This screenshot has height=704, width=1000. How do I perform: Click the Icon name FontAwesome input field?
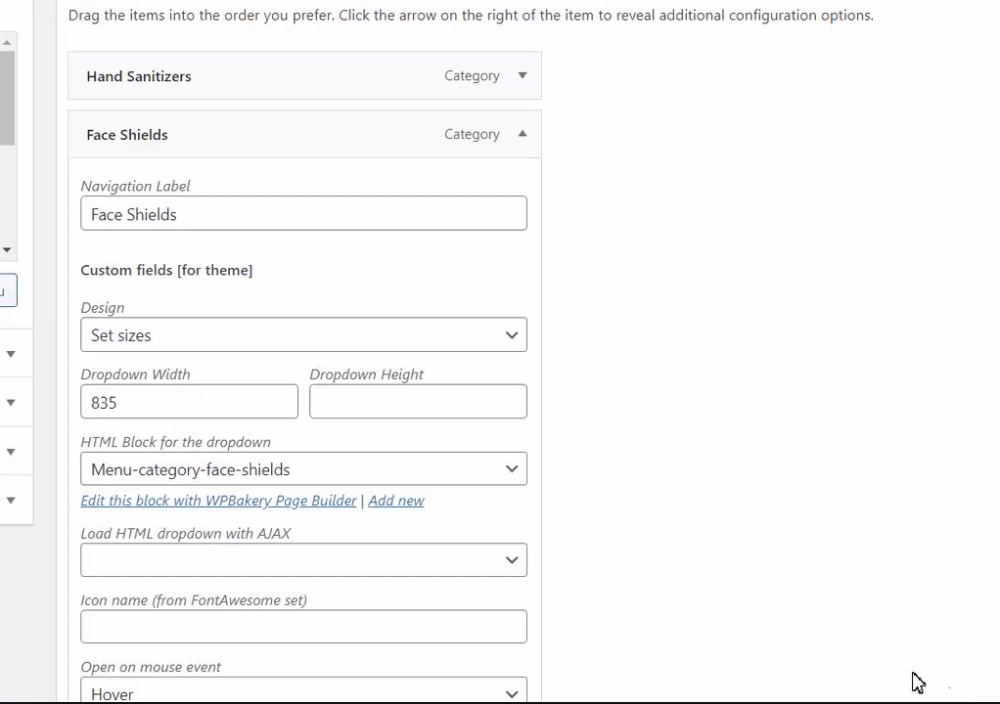pos(303,627)
